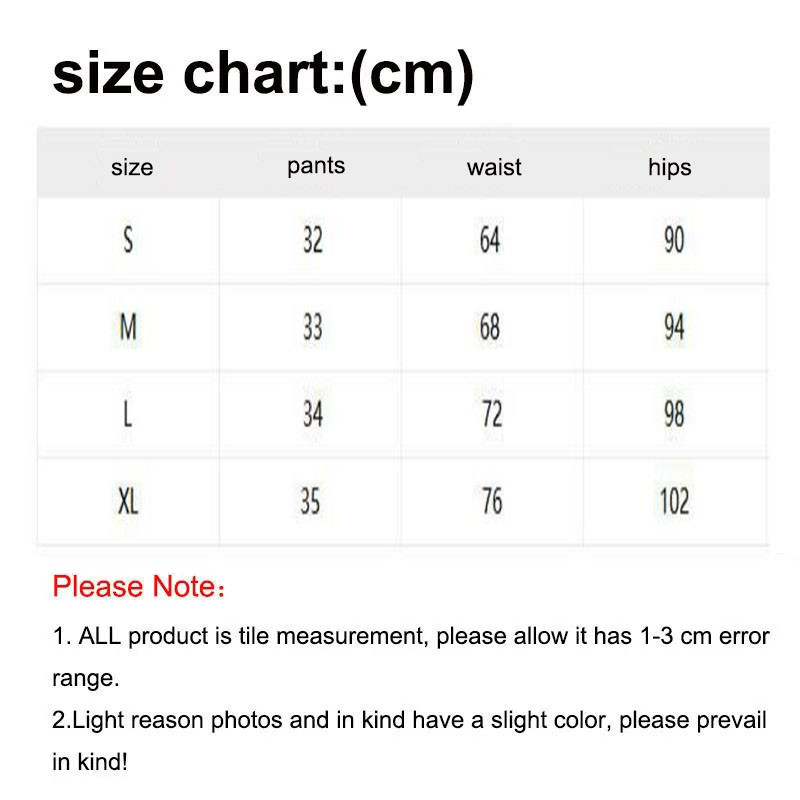Click the M size row label
This screenshot has width=800, height=800.
128,327
